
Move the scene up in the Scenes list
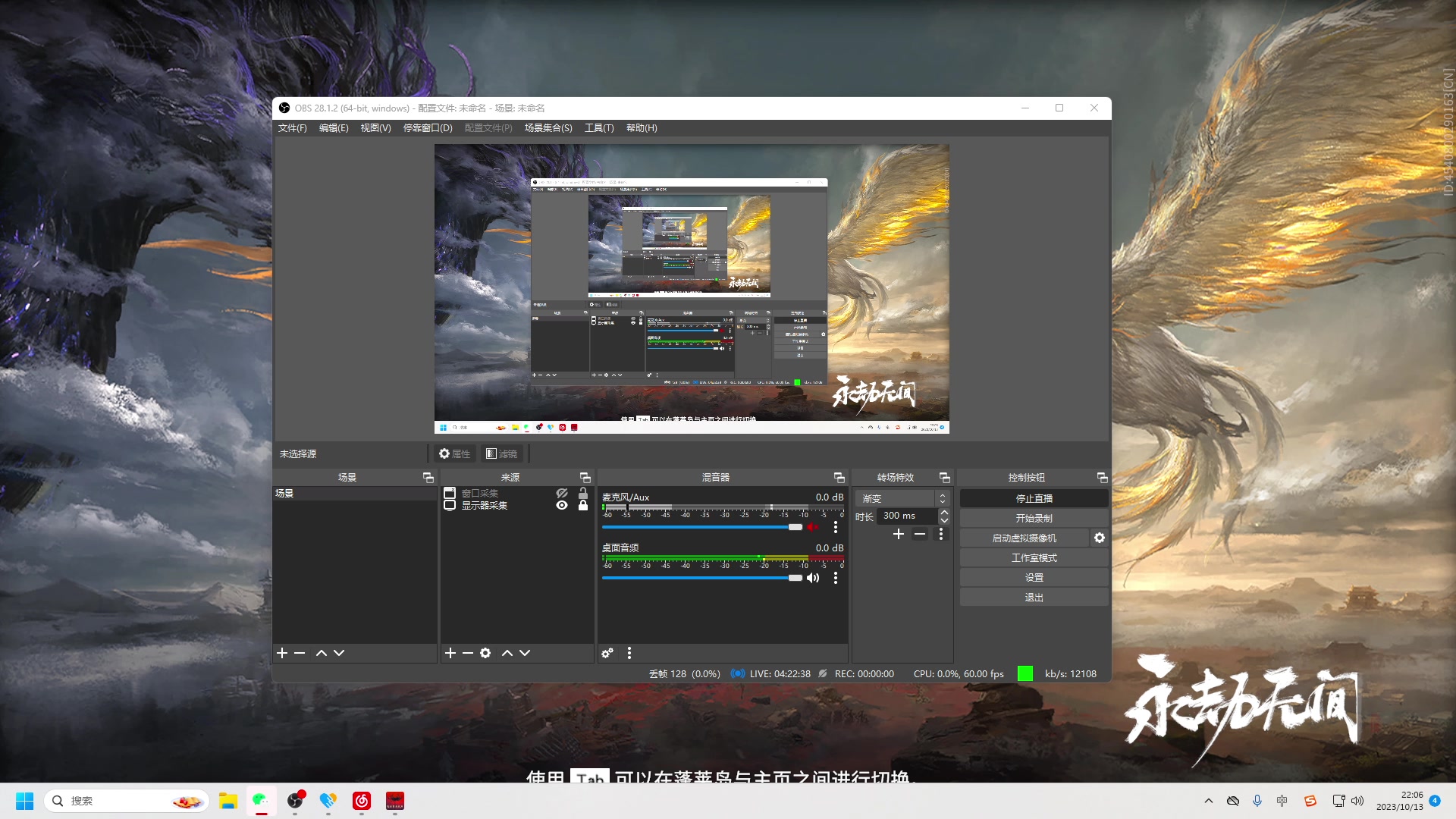(x=322, y=653)
